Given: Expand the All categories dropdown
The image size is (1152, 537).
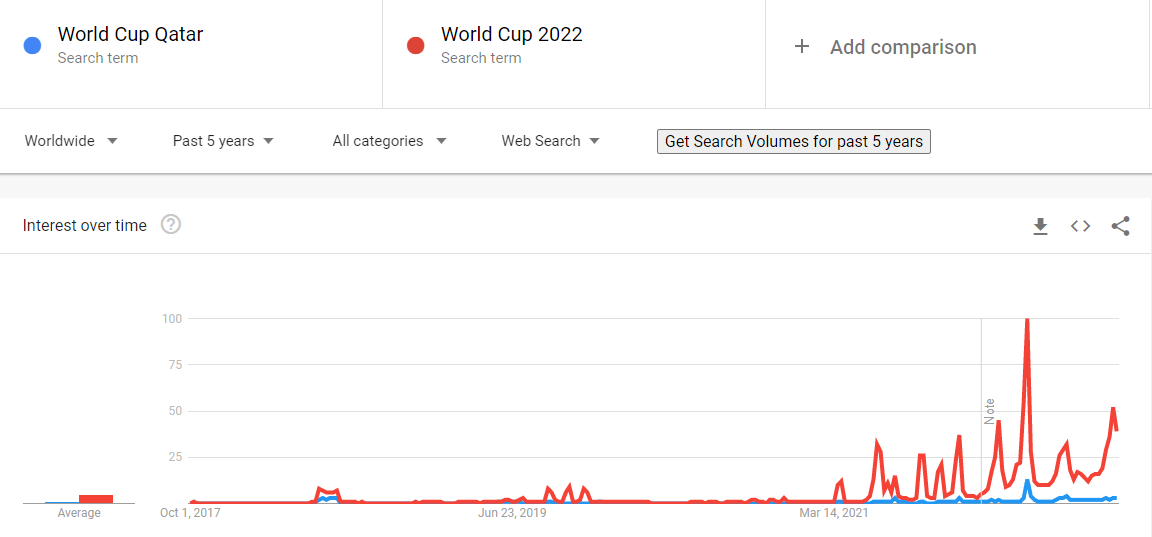Looking at the screenshot, I should coord(389,141).
